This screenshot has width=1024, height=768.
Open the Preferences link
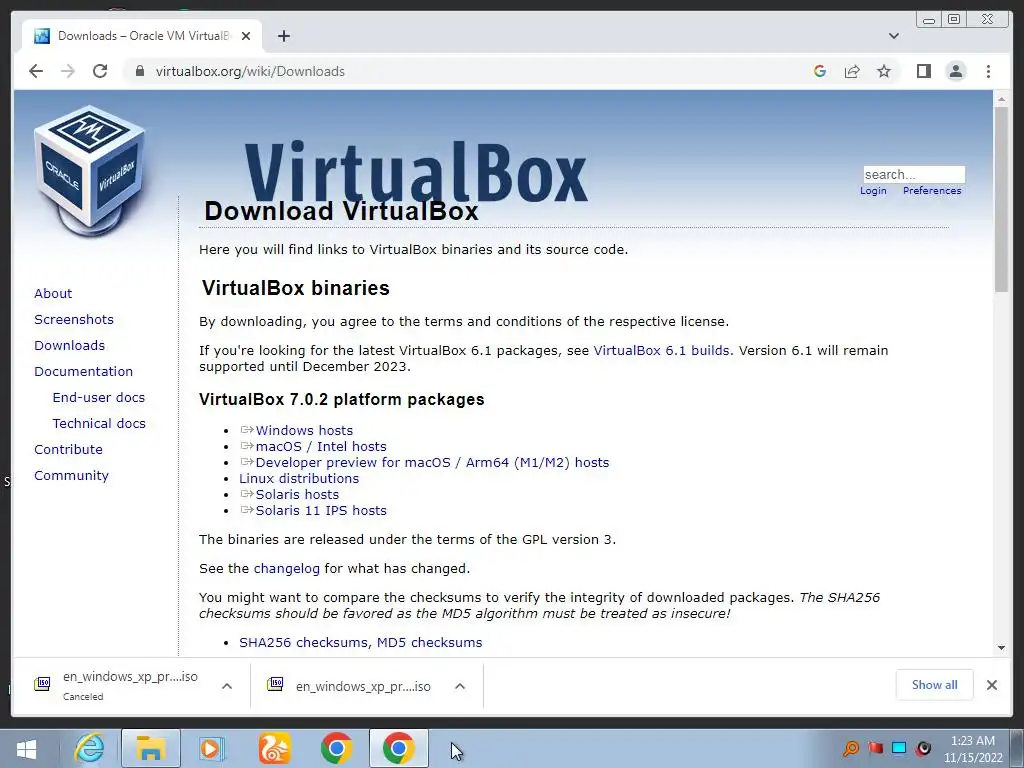click(x=932, y=191)
